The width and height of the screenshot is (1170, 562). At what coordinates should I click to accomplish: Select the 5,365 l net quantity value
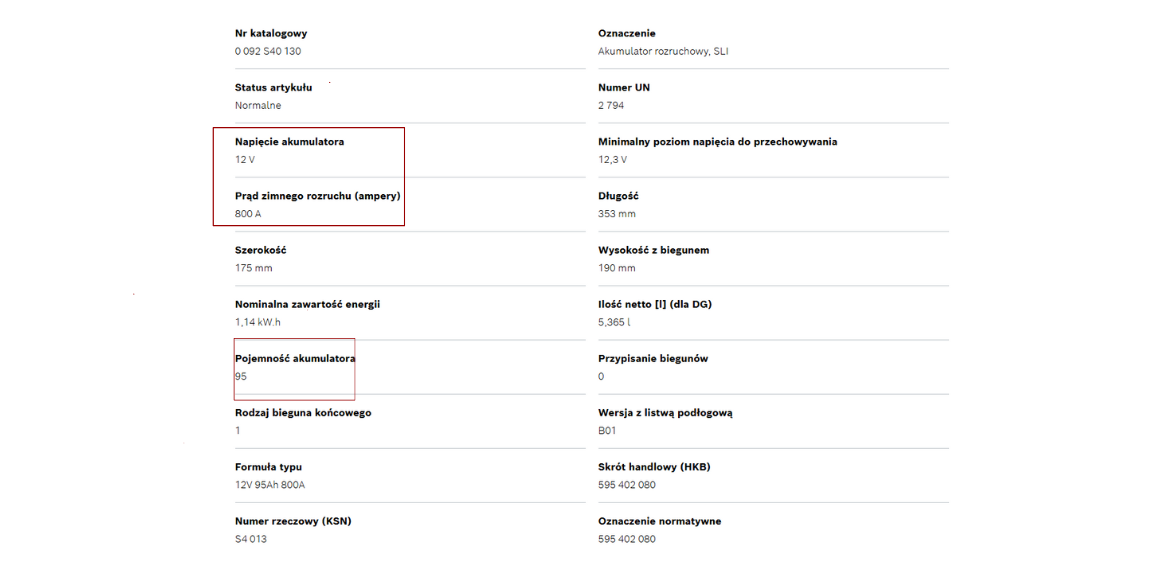[x=616, y=322]
